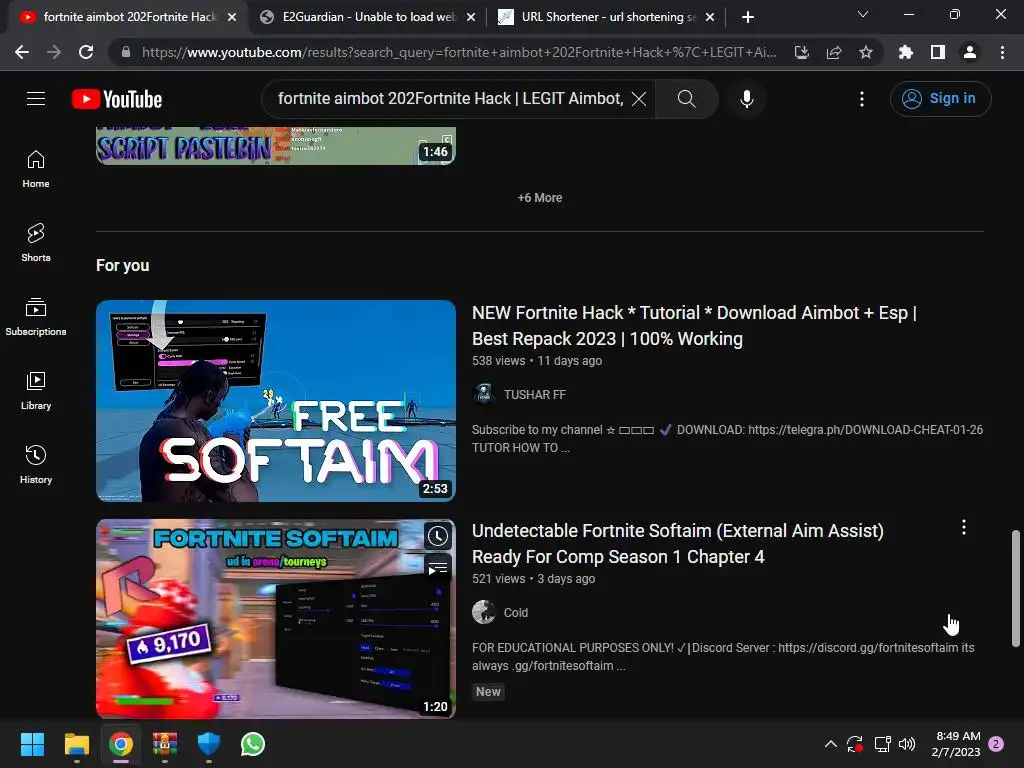Open Chrome three-dot menu
Image resolution: width=1024 pixels, height=768 pixels.
coord(1002,52)
